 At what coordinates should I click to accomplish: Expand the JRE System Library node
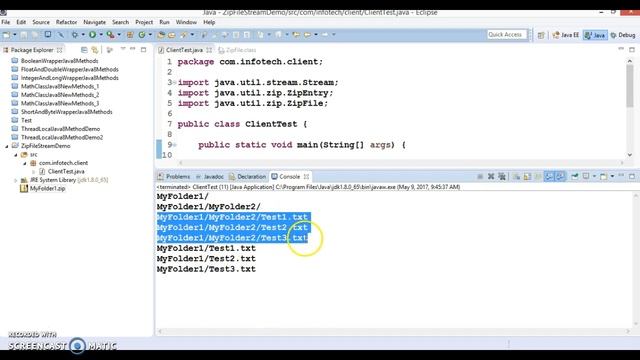pyautogui.click(x=16, y=180)
